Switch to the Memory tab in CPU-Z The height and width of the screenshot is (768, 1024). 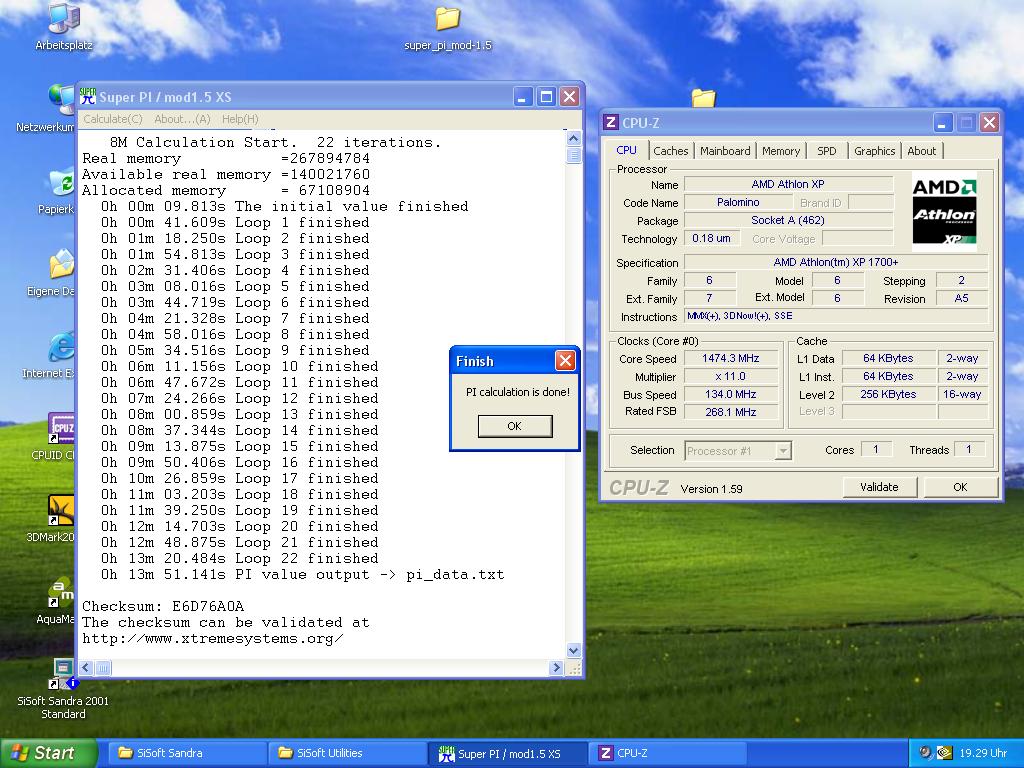click(x=780, y=151)
